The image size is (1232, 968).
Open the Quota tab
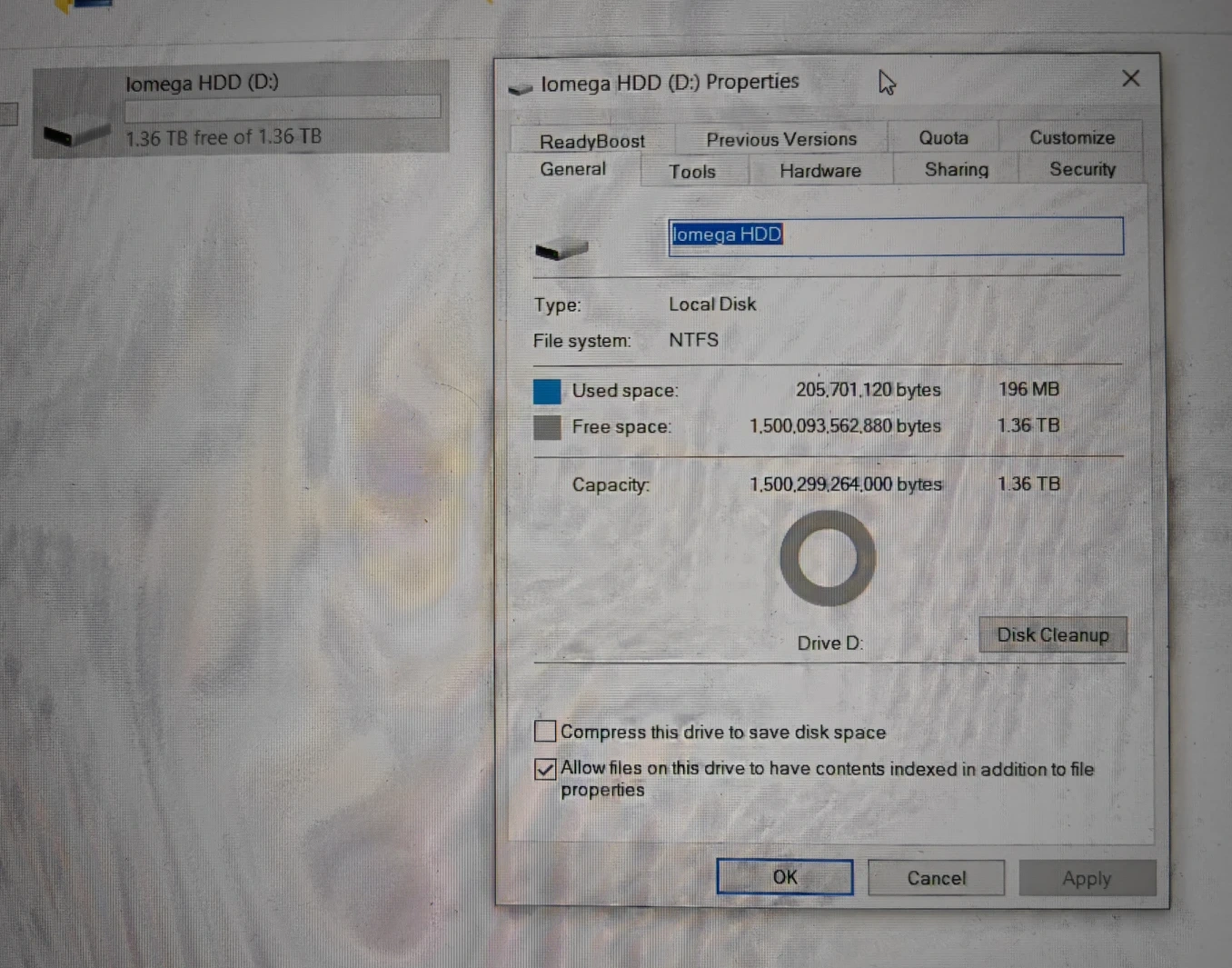(943, 137)
